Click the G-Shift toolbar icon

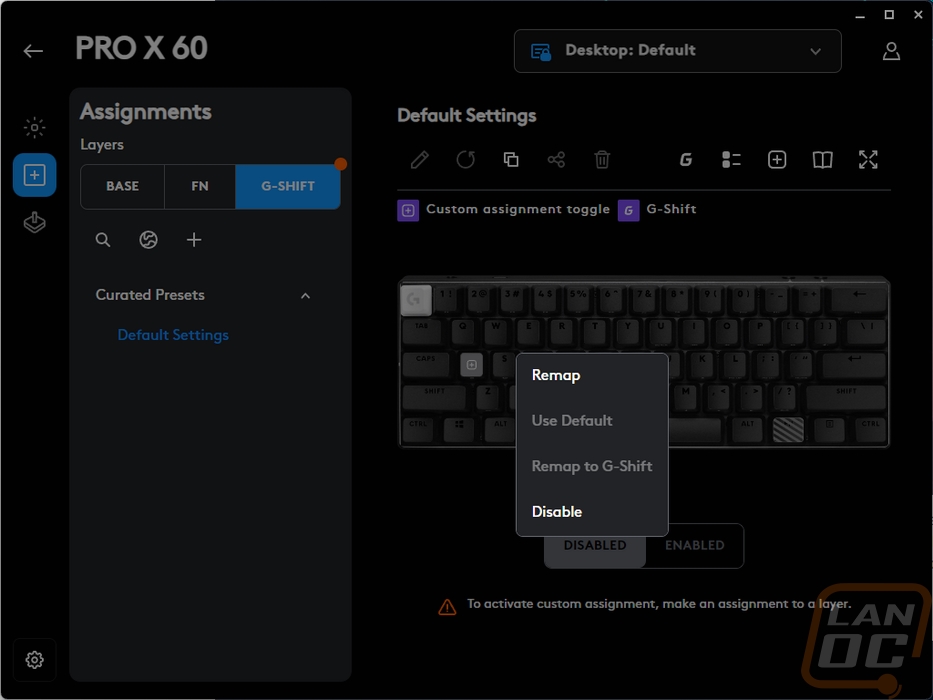[x=686, y=160]
